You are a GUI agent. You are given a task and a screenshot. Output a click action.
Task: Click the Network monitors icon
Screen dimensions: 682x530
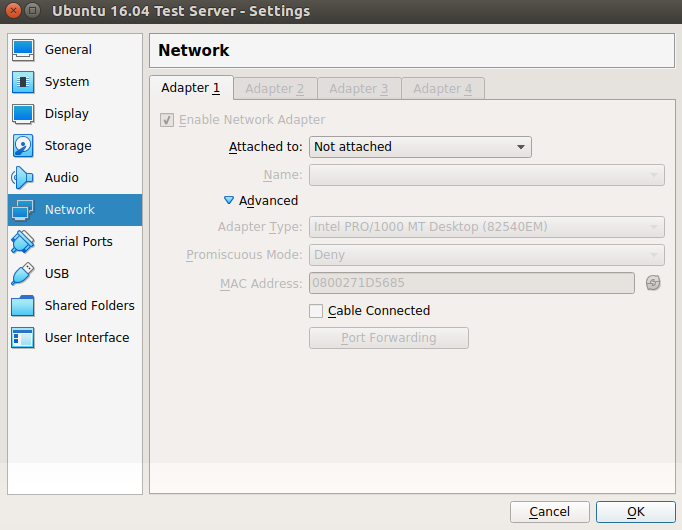tap(23, 210)
